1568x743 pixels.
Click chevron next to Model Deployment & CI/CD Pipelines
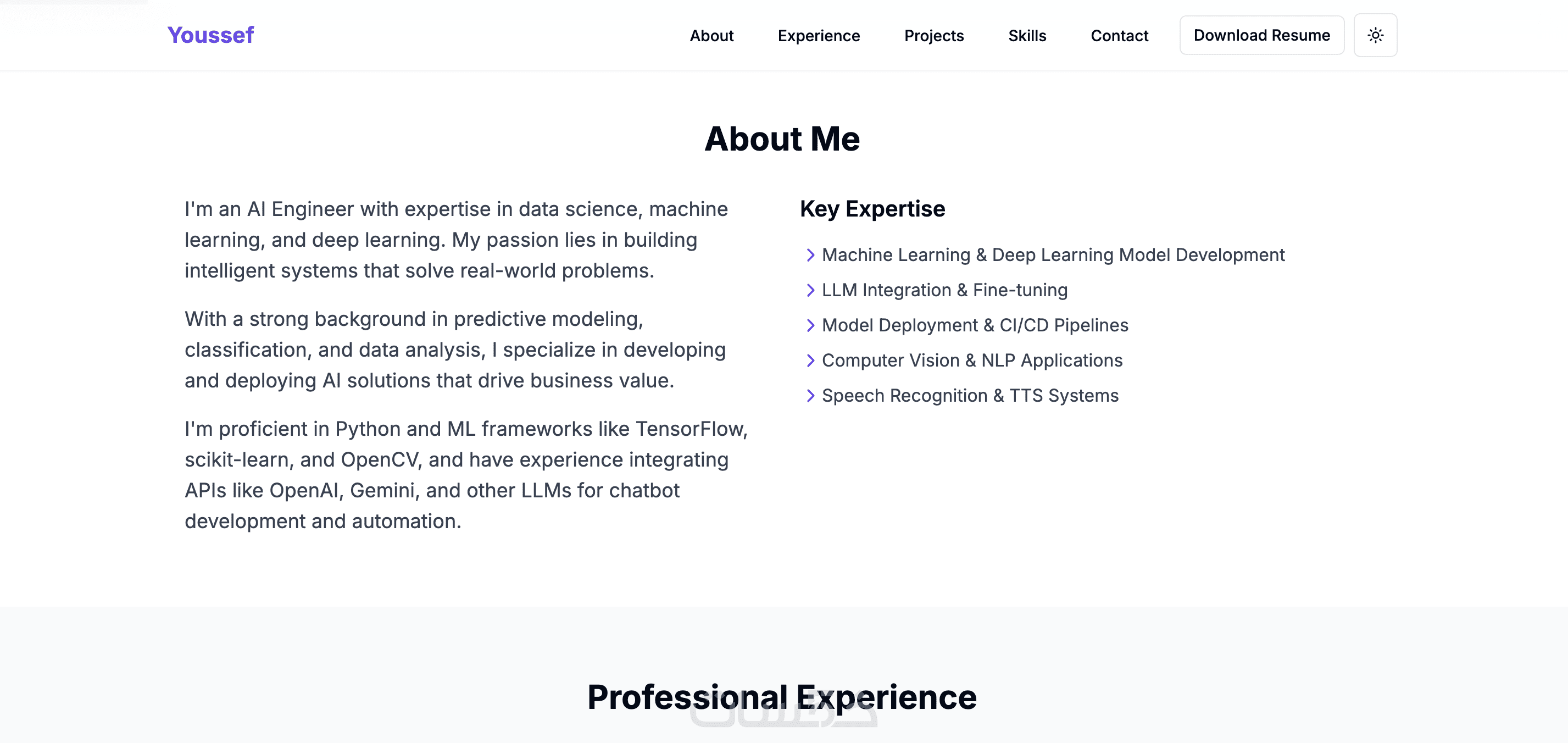click(x=810, y=326)
